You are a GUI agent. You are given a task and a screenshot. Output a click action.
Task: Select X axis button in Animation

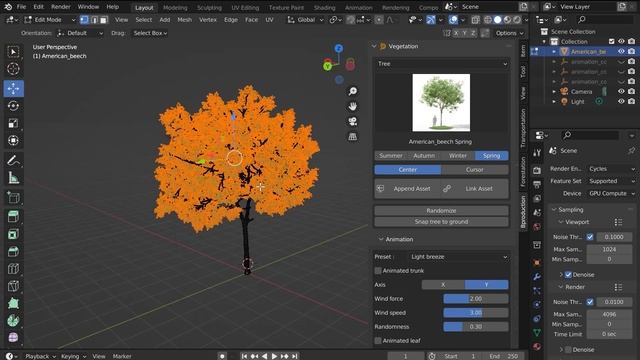pyautogui.click(x=443, y=284)
